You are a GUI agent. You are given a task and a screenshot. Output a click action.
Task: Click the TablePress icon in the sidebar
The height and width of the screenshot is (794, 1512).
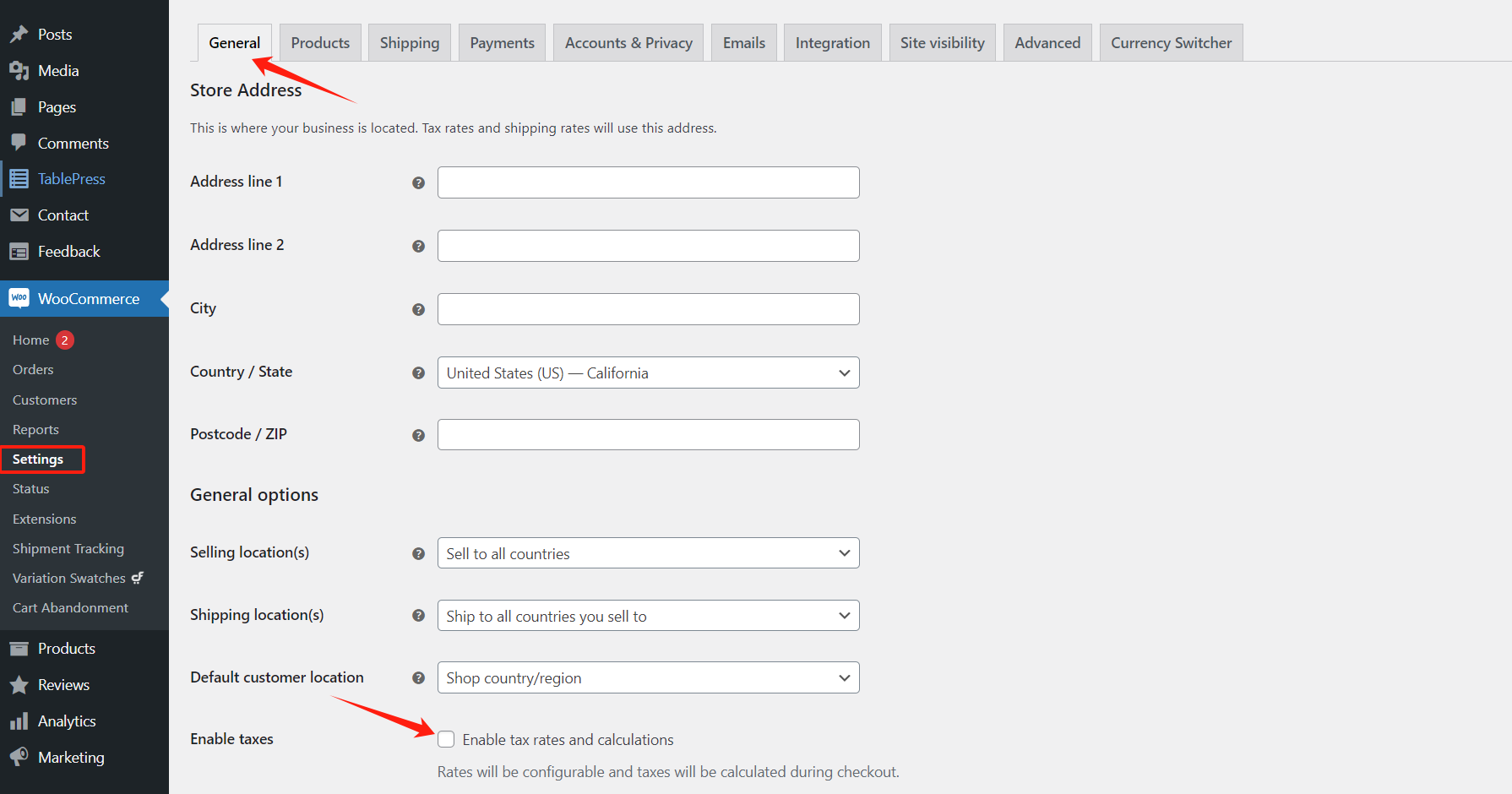point(19,179)
